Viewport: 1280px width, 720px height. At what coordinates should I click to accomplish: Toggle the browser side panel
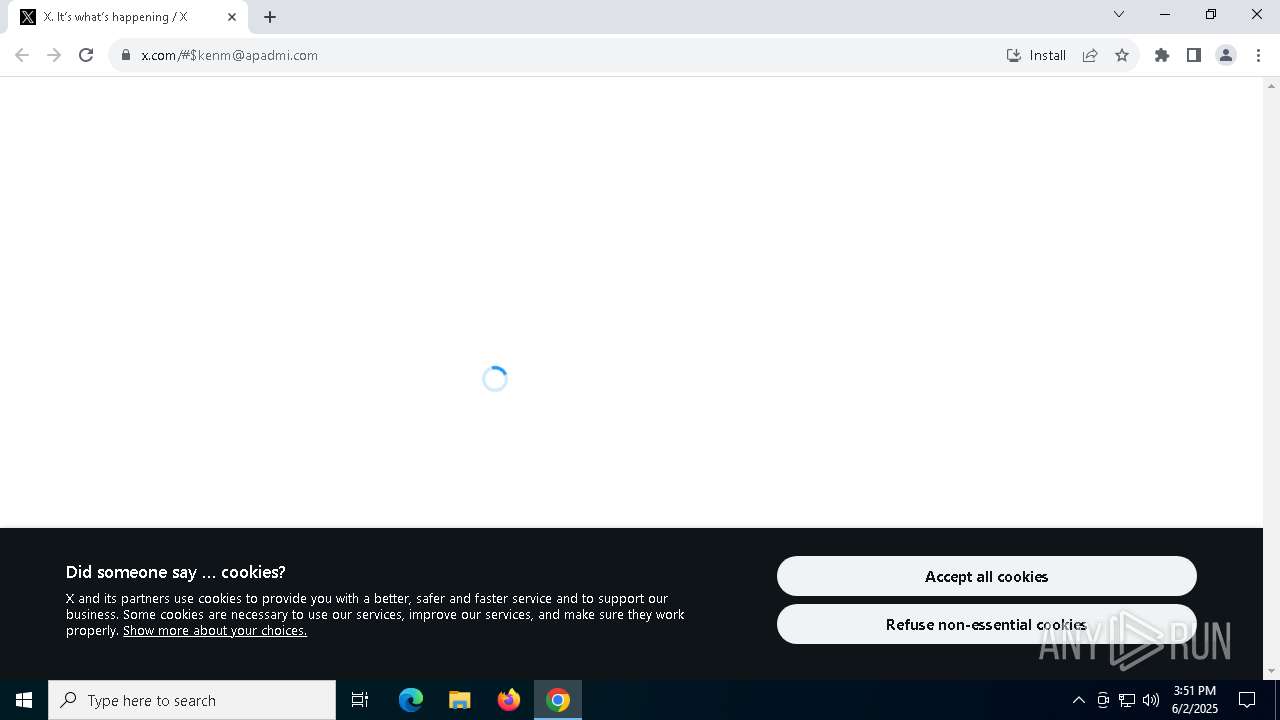[x=1194, y=55]
